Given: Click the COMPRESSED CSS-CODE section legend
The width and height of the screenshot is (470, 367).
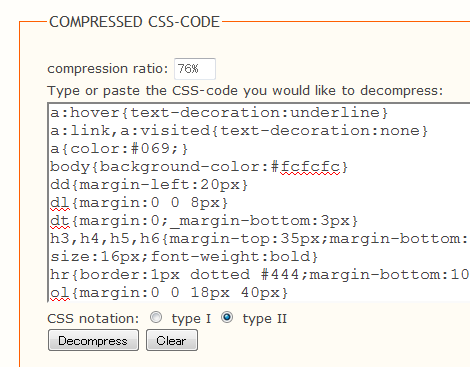Looking at the screenshot, I should click(134, 22).
